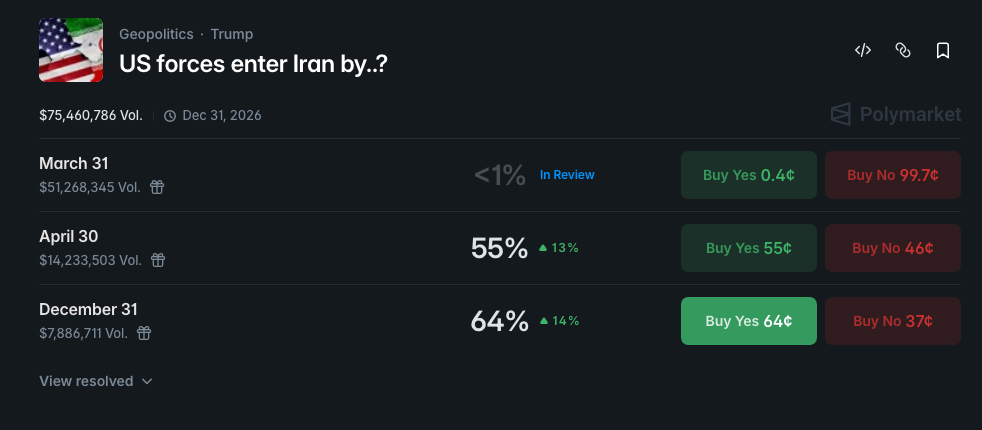Bookmark this market
The height and width of the screenshot is (430, 982).
942,50
